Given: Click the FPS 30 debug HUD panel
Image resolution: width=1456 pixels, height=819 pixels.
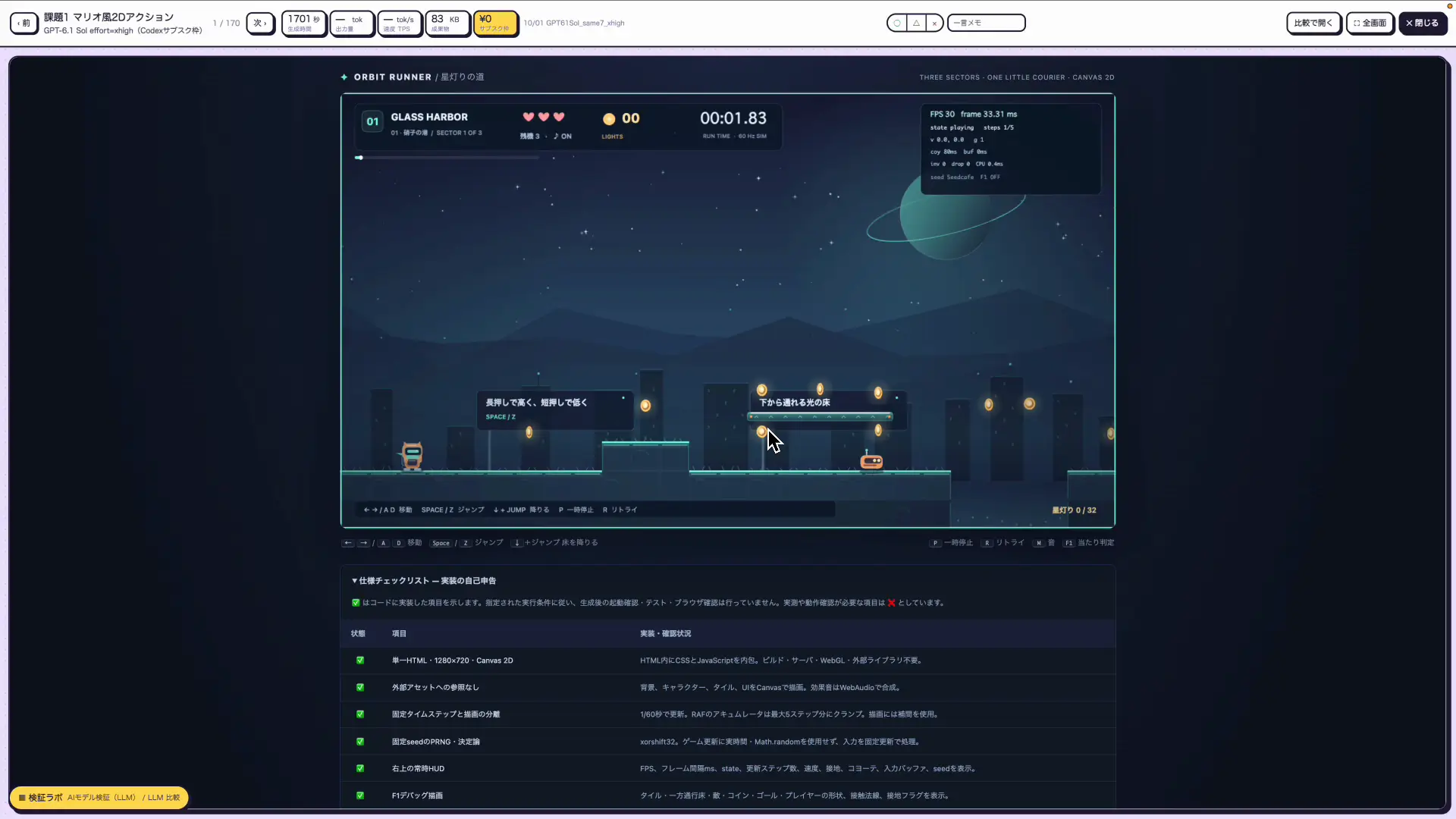Looking at the screenshot, I should (1010, 149).
